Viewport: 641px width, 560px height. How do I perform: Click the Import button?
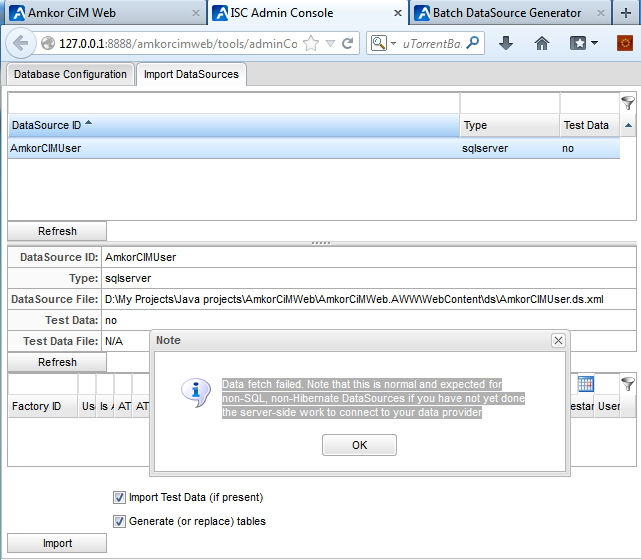click(57, 543)
